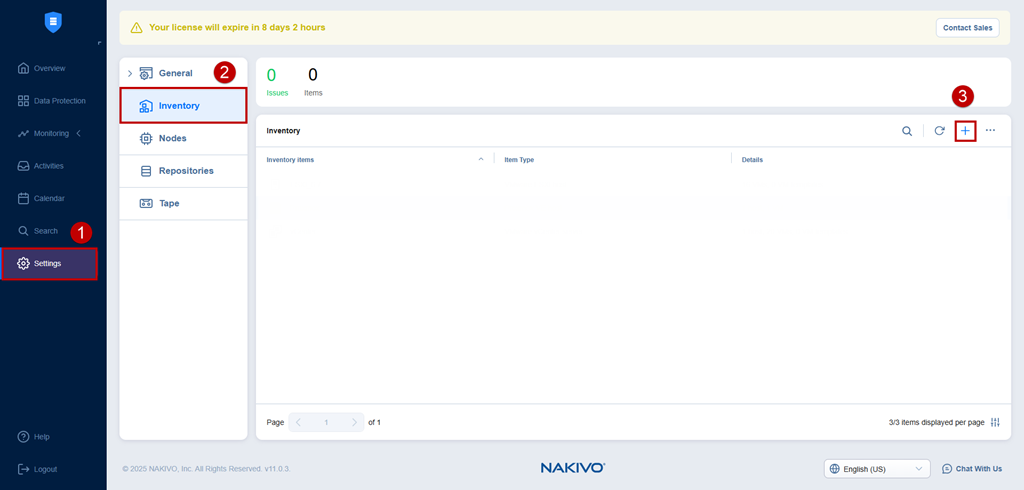Click the Search magnifier icon in sidebar
The image size is (1024, 490).
[24, 231]
